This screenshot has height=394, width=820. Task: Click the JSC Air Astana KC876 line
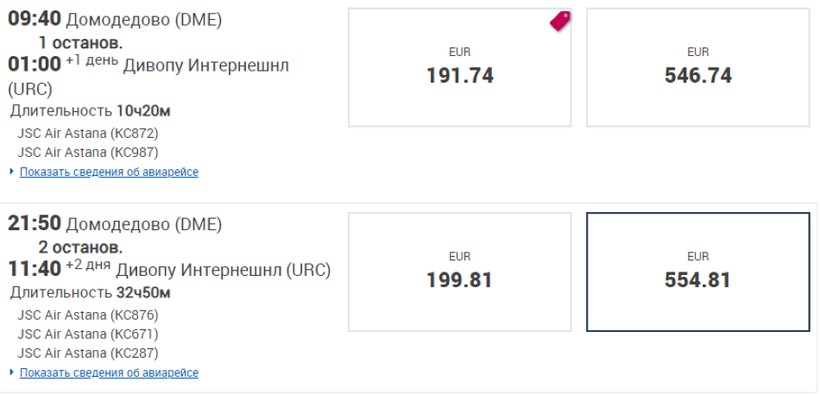(x=88, y=315)
